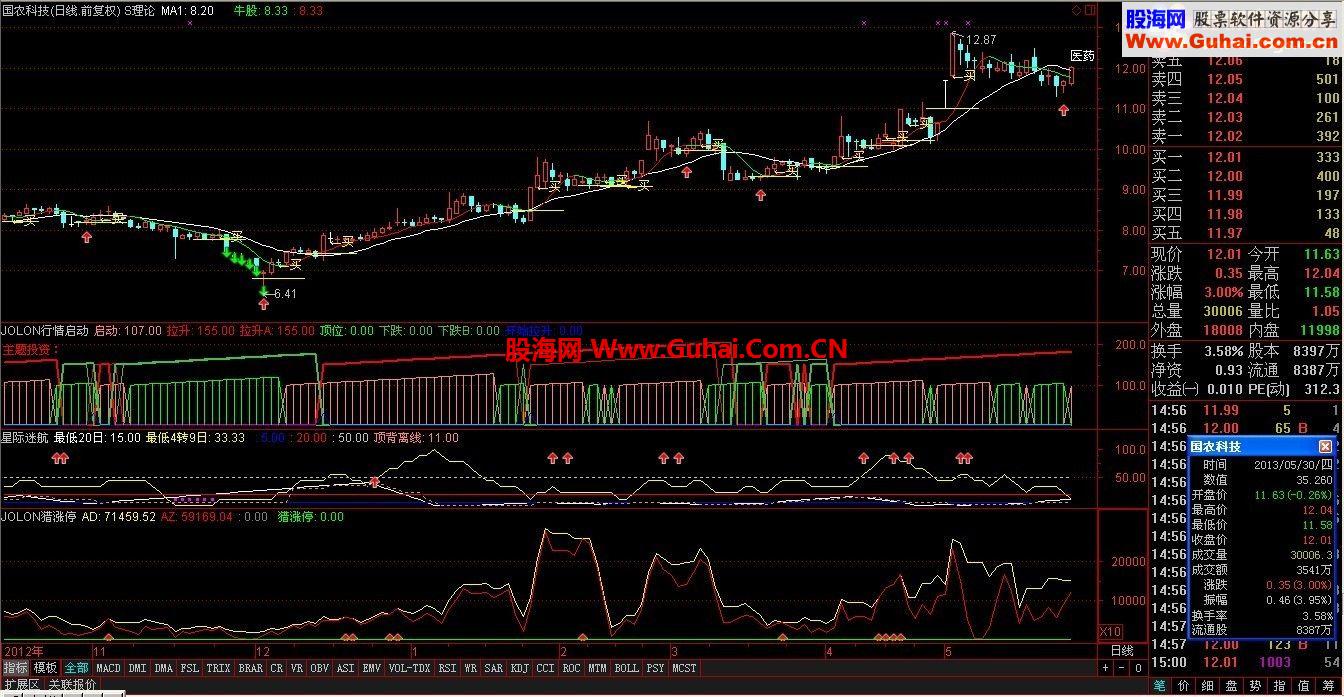Image resolution: width=1344 pixels, height=697 pixels.
Task: Switch to the CCI indicator
Action: 546,667
